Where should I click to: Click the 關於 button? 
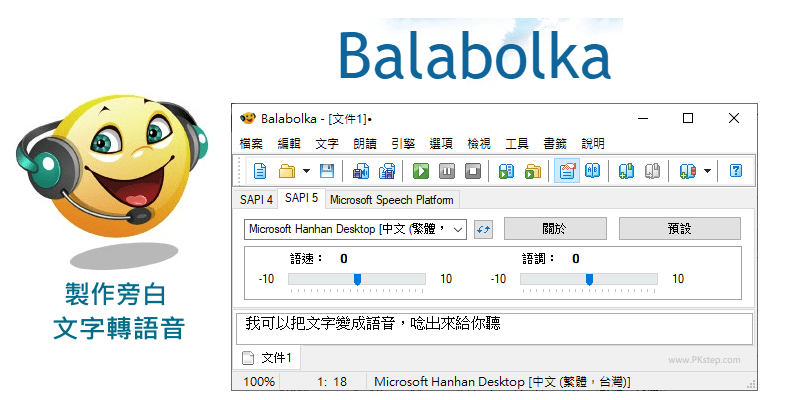555,229
